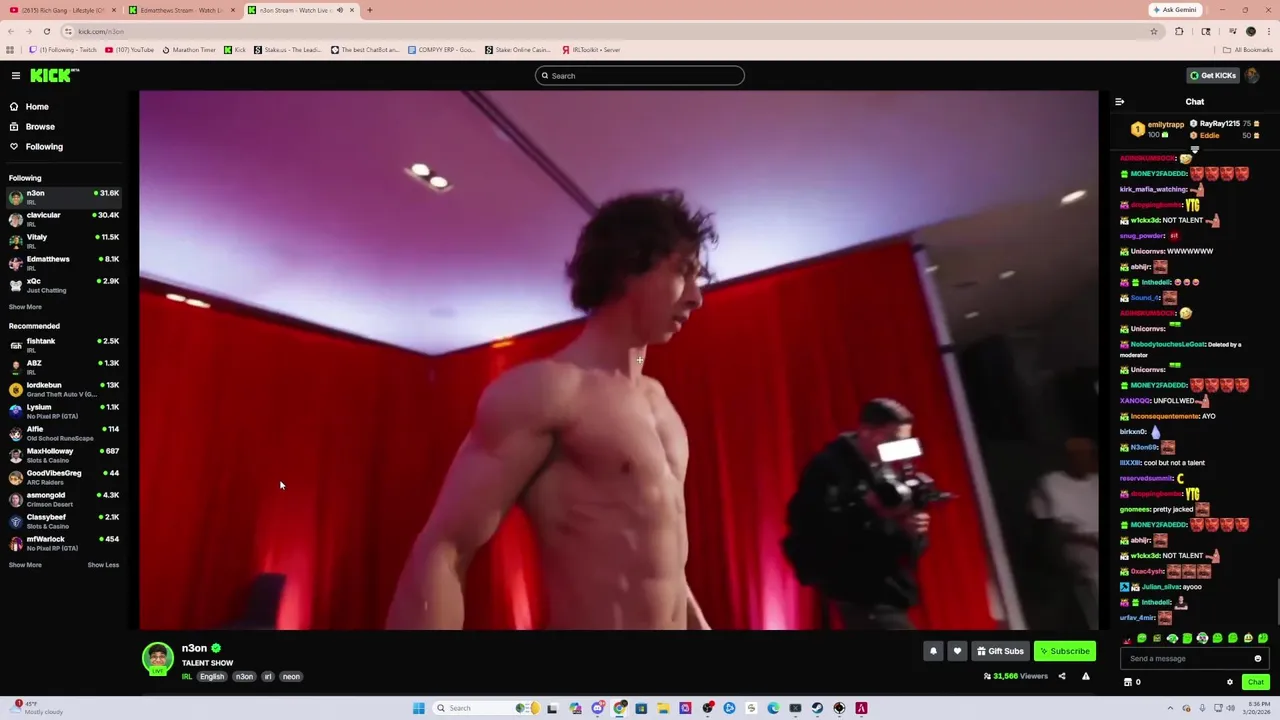Open clock and date in taskbar
Image resolution: width=1280 pixels, height=720 pixels.
click(x=1256, y=708)
